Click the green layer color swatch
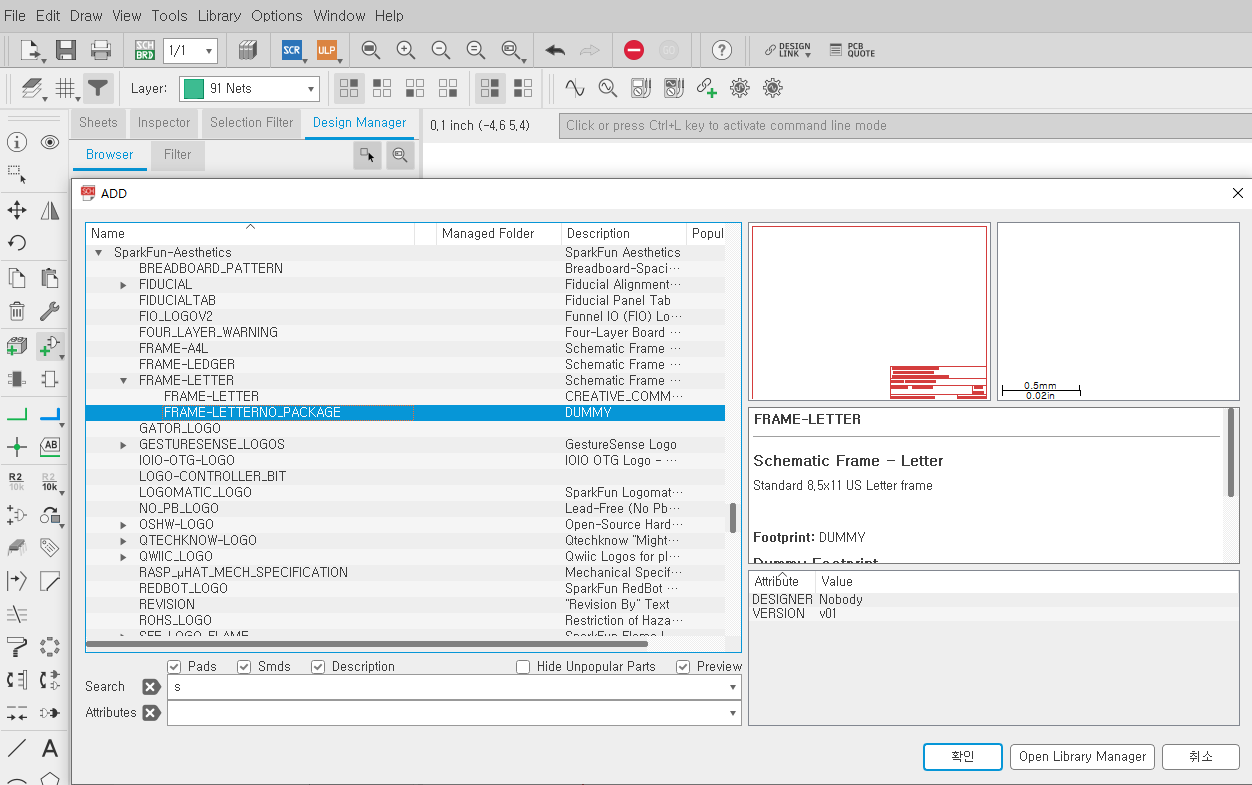The height and width of the screenshot is (785, 1252). click(194, 89)
